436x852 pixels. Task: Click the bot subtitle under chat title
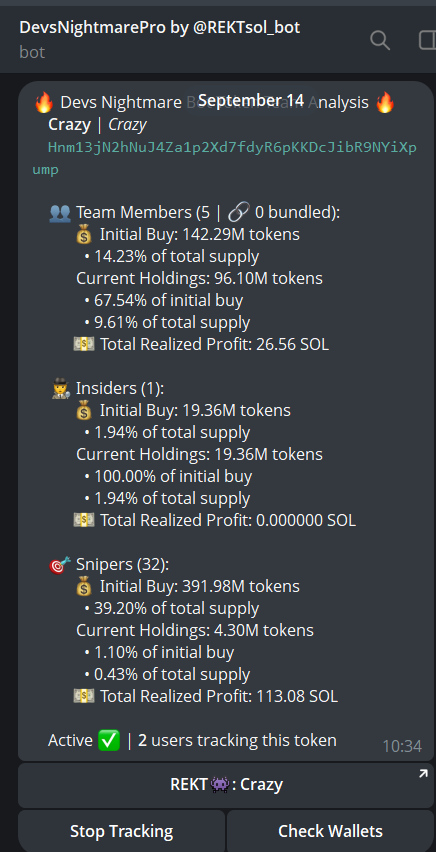[x=32, y=53]
